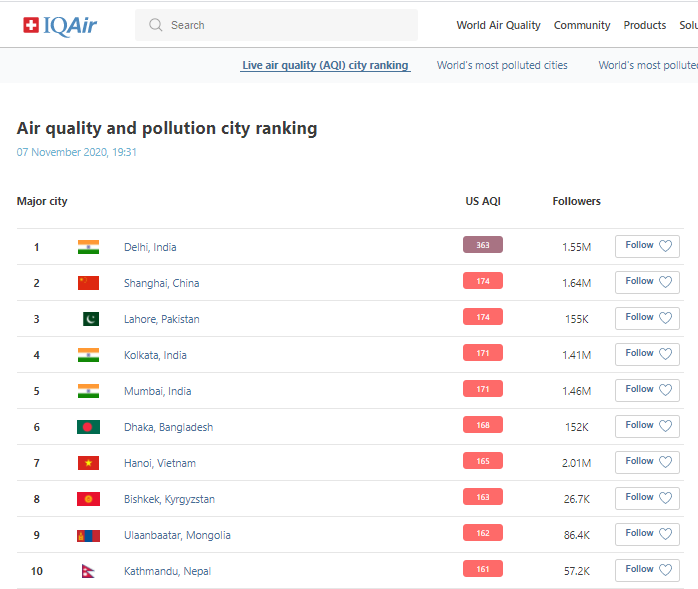Open the Products menu
Screen dimensions: 698x589
pyautogui.click(x=644, y=25)
